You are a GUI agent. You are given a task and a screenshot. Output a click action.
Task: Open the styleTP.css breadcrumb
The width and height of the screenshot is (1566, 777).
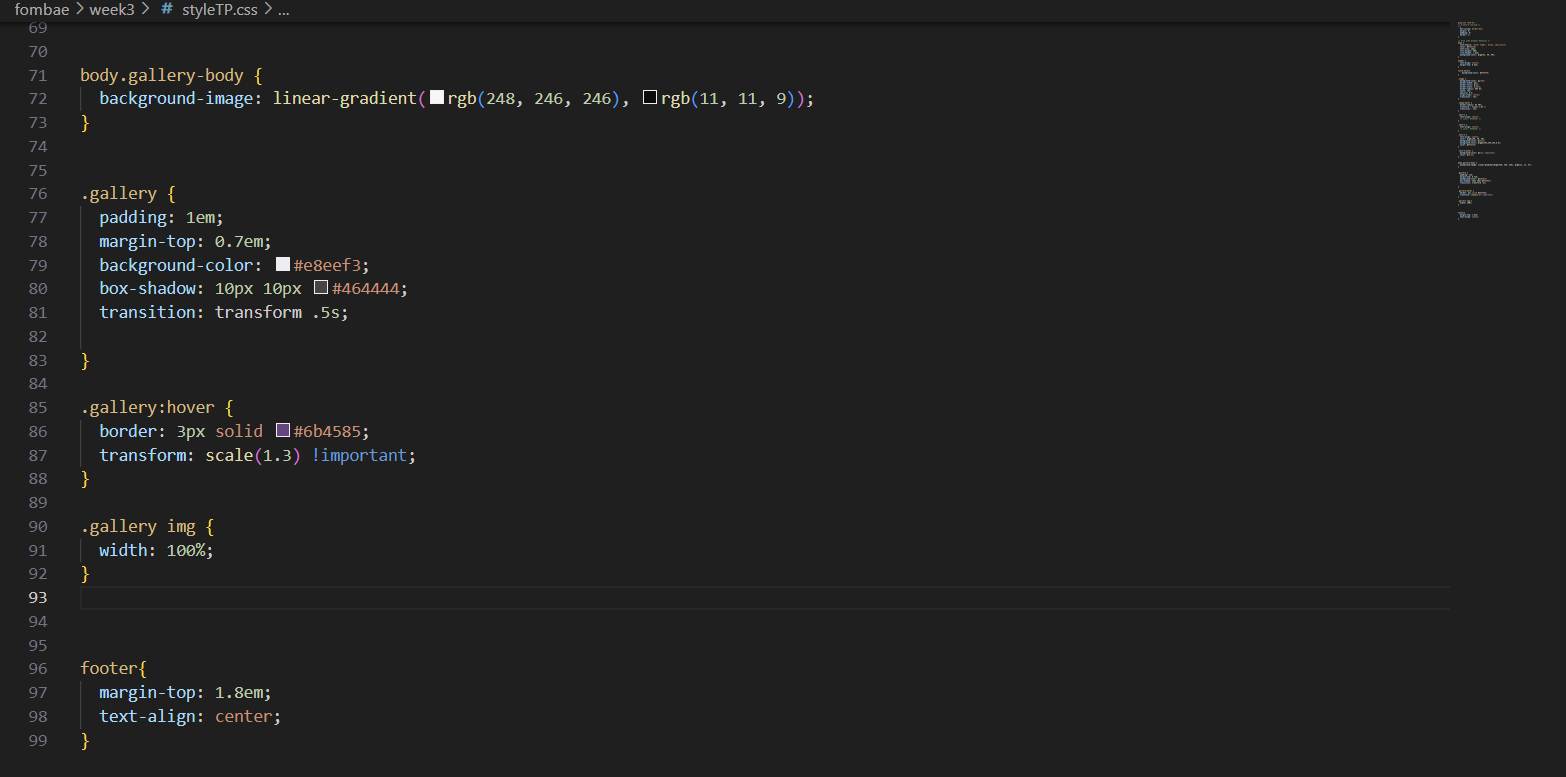tap(220, 9)
